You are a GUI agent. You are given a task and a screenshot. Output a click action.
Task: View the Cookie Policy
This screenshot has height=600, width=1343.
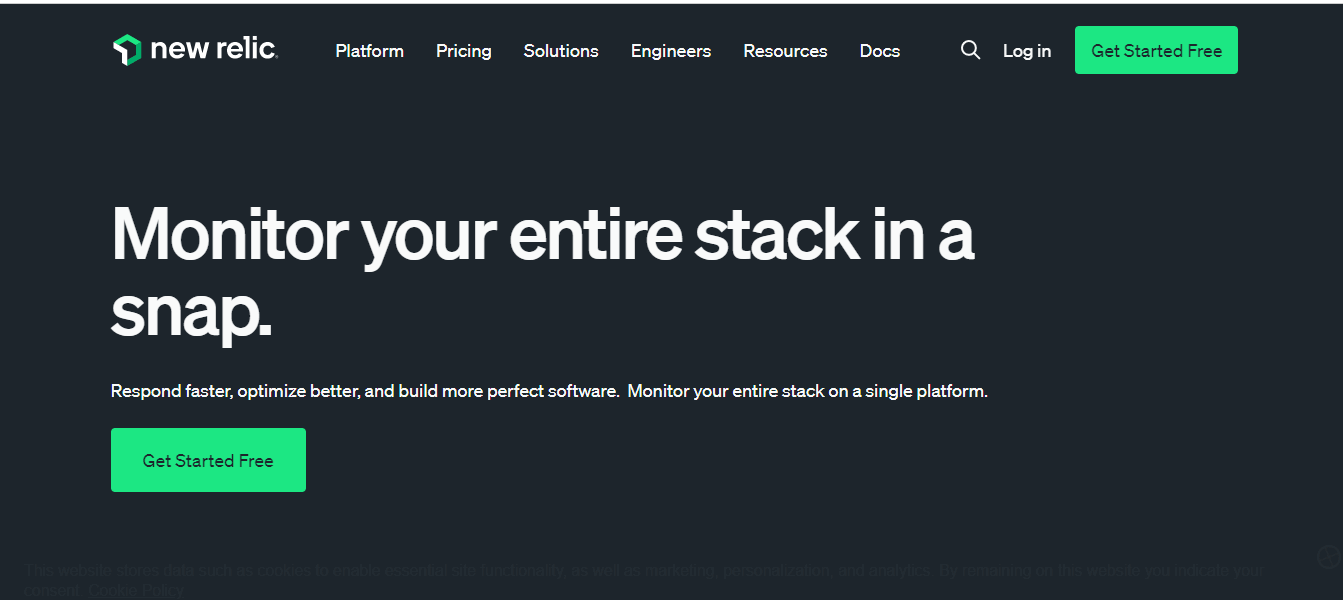point(135,589)
